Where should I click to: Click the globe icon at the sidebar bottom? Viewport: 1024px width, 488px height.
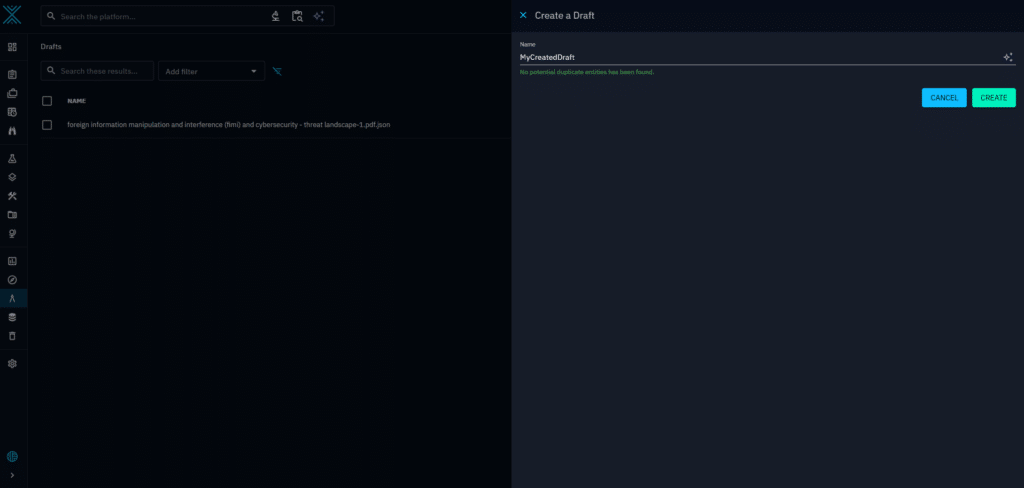click(x=13, y=456)
